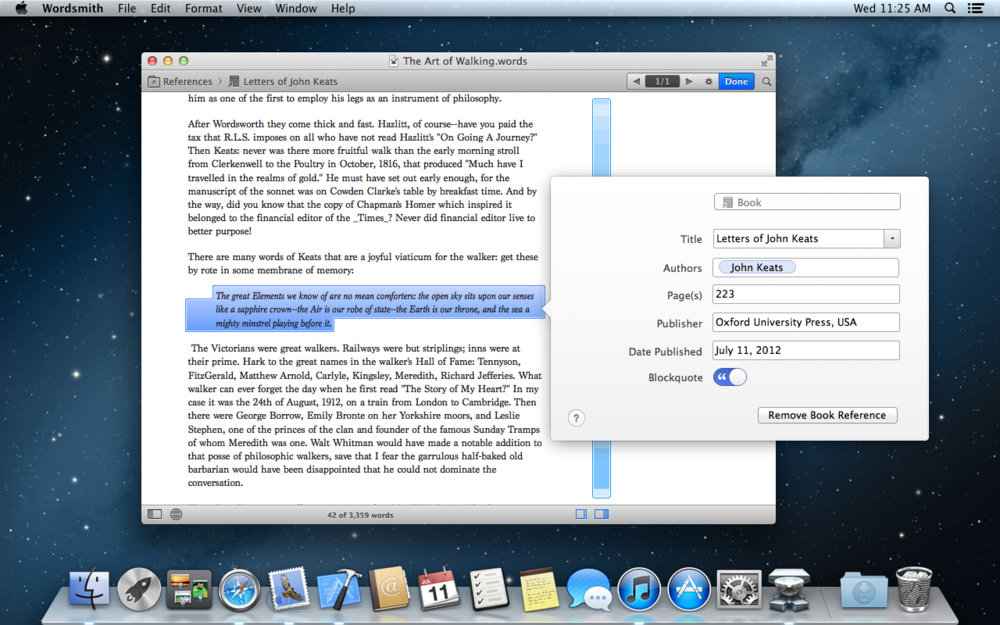This screenshot has height=625, width=1000.
Task: Enter full screen via title bar arrows
Action: [x=767, y=61]
